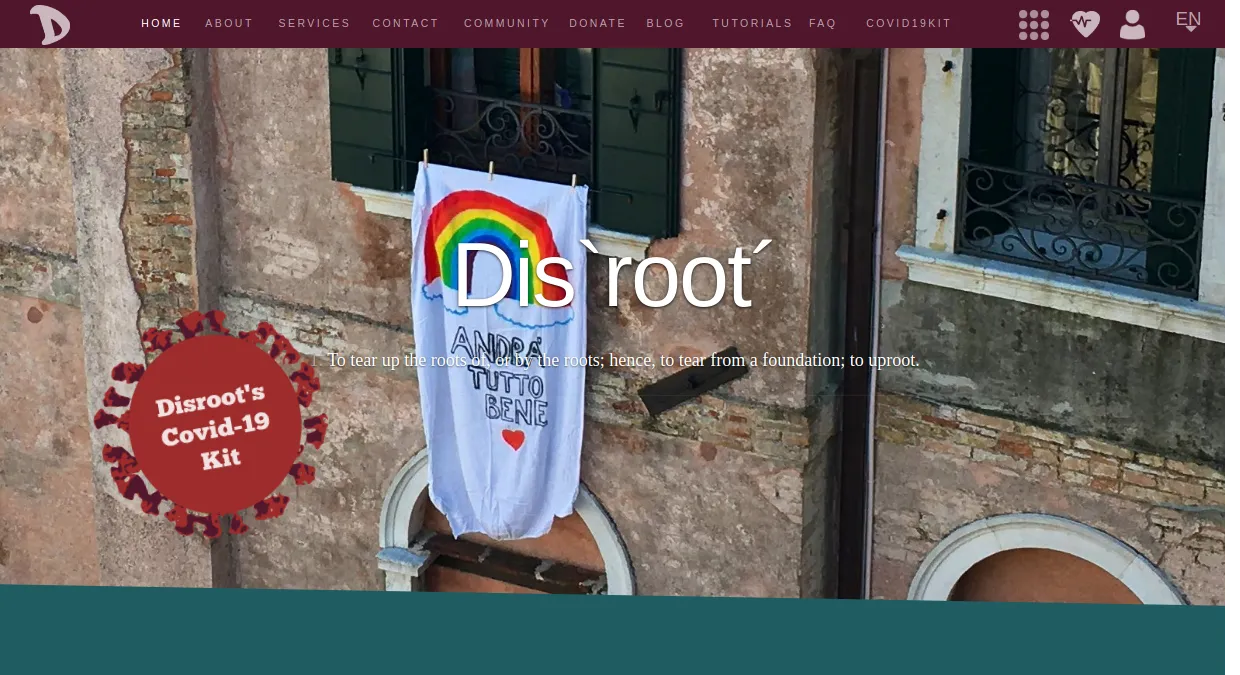Open the Tutorials page

pyautogui.click(x=752, y=23)
